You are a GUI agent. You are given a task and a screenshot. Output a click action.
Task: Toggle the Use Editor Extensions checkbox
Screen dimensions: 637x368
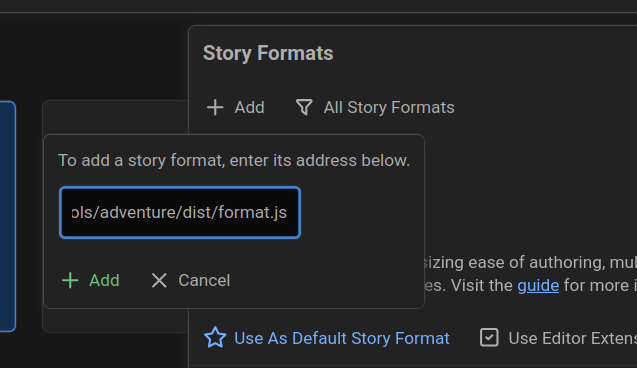point(489,338)
